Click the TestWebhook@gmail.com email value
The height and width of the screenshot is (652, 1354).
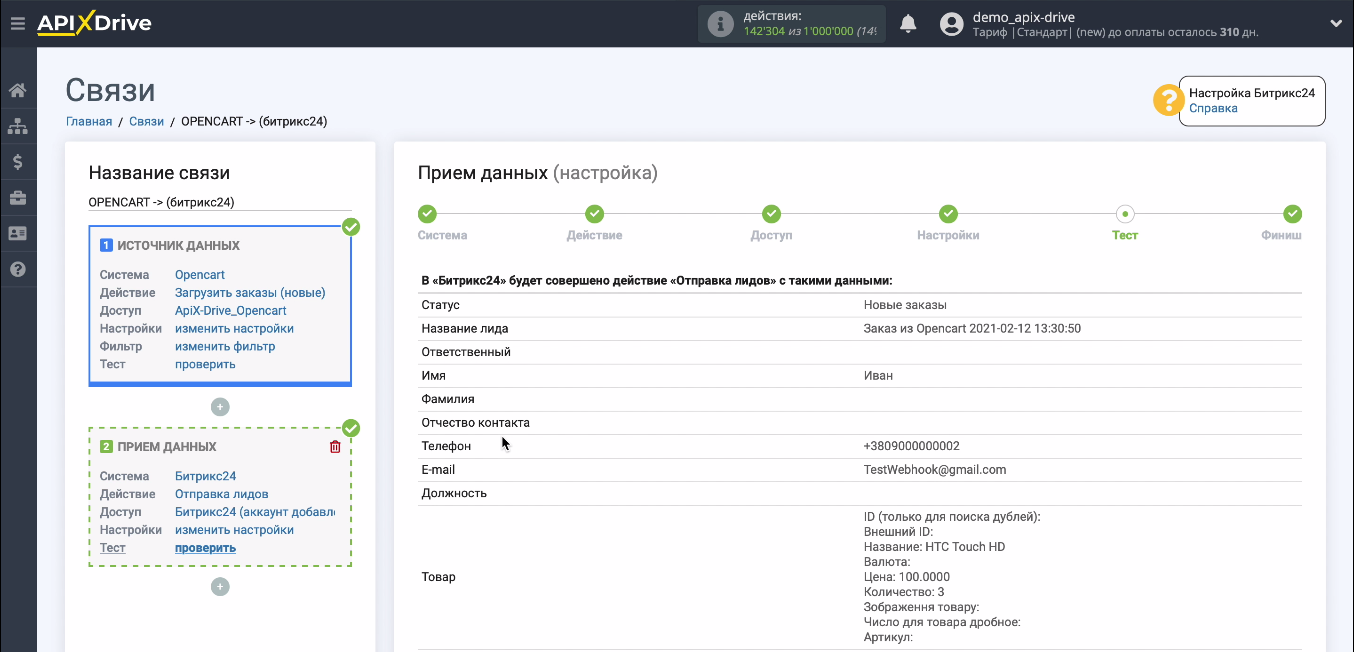pos(935,470)
